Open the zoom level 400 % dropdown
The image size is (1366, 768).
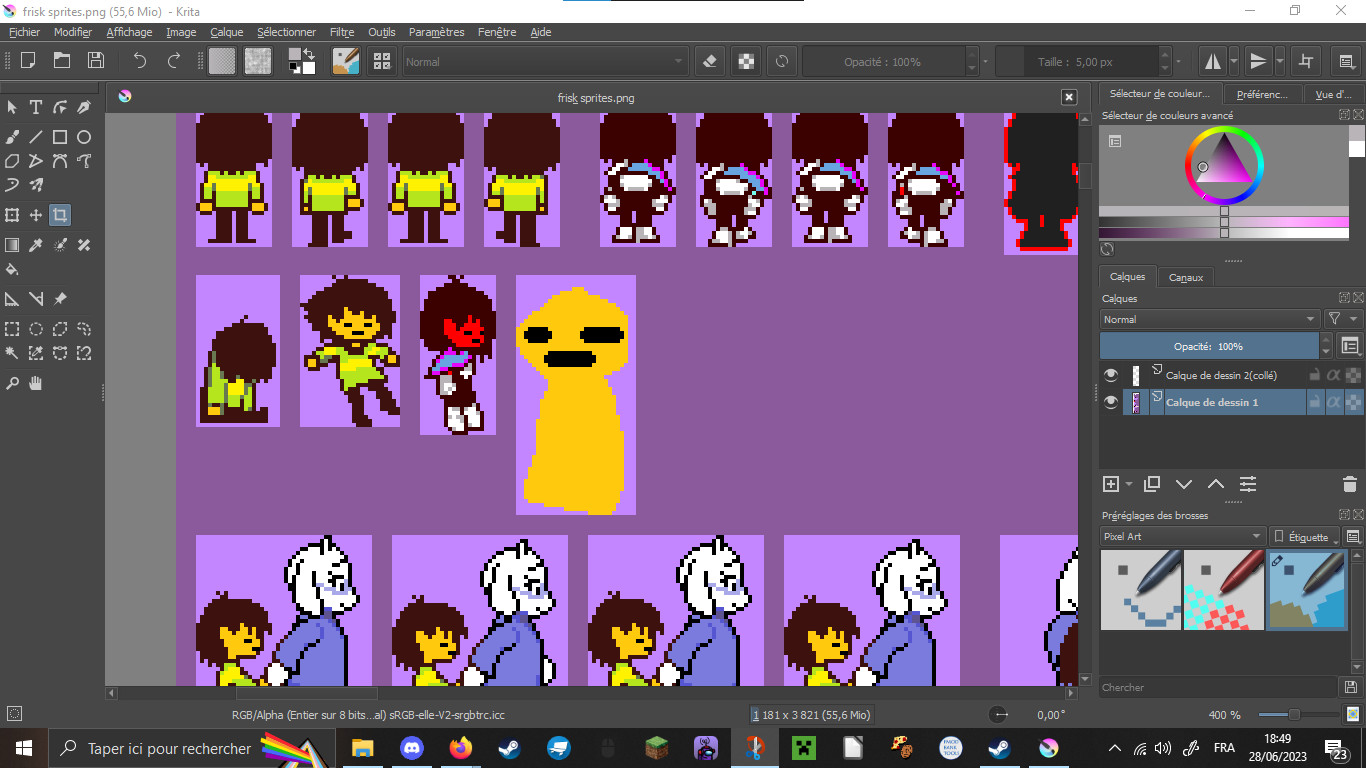1224,715
